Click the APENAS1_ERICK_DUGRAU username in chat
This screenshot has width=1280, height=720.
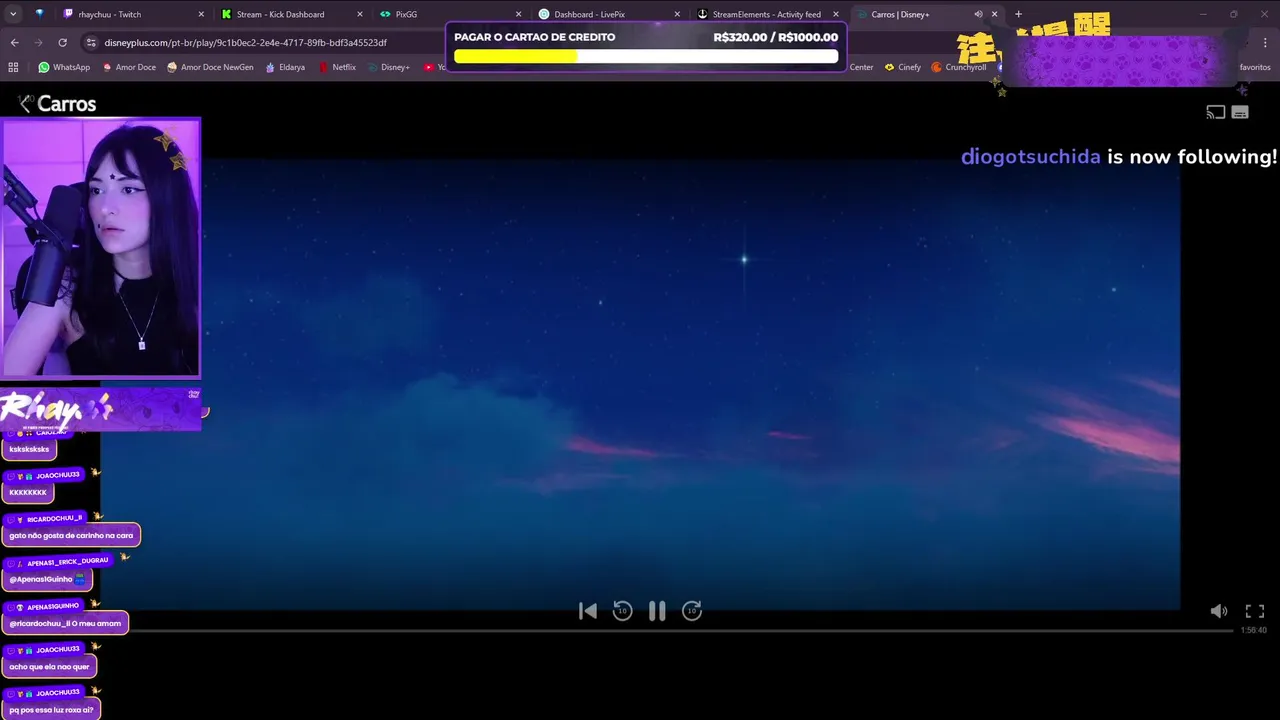[67, 562]
